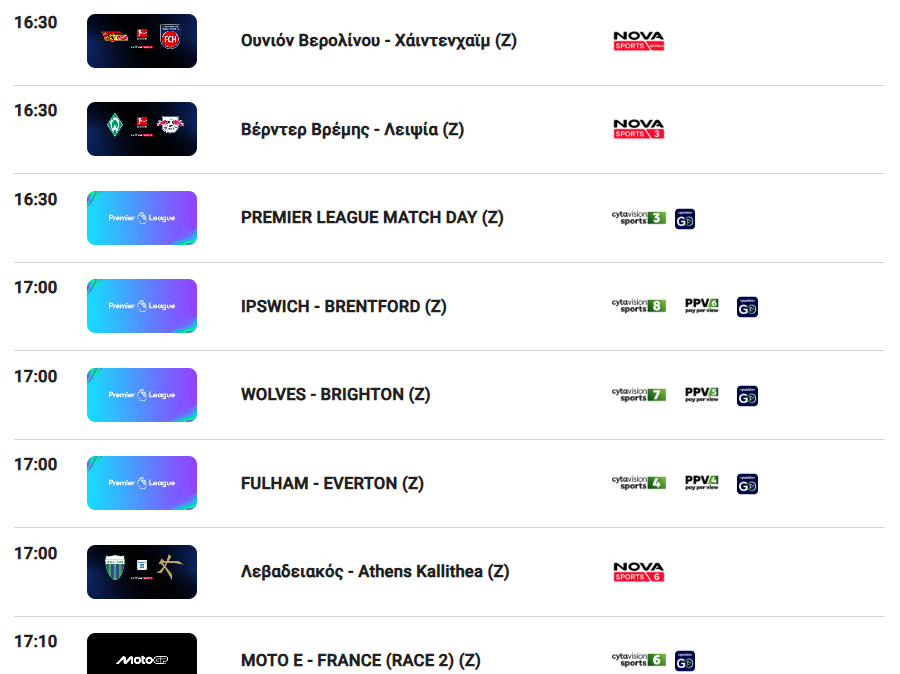The image size is (900, 674).
Task: Click Cytavision GO icon on Match Day row
Action: [x=685, y=219]
